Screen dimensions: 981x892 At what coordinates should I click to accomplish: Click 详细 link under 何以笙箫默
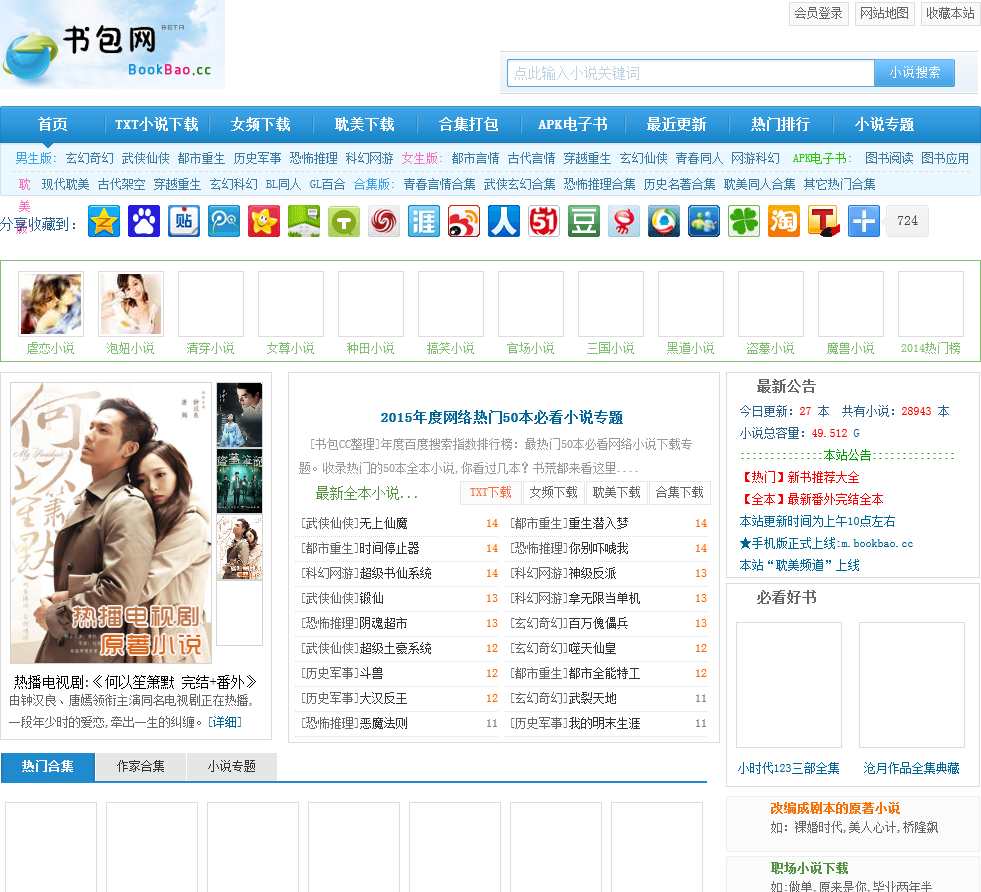pyautogui.click(x=225, y=722)
